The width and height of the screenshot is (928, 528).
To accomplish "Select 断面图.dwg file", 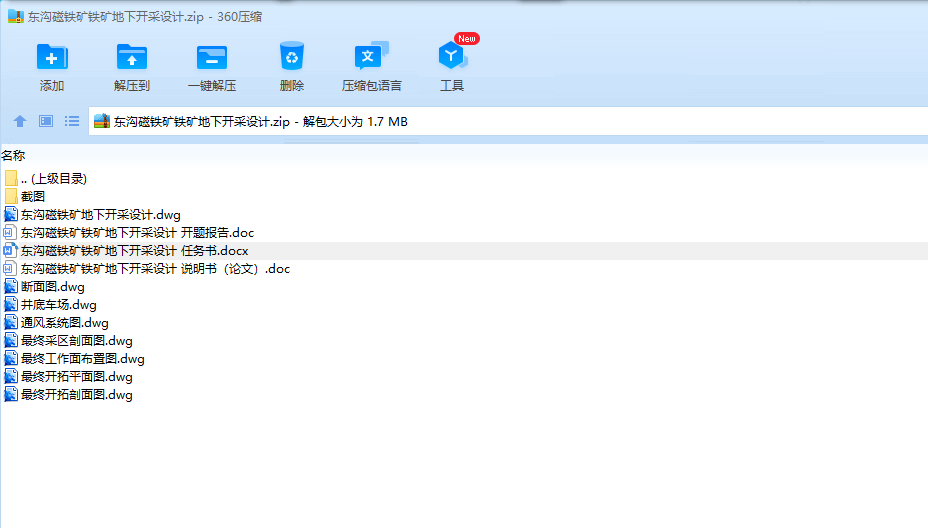I will pos(53,287).
